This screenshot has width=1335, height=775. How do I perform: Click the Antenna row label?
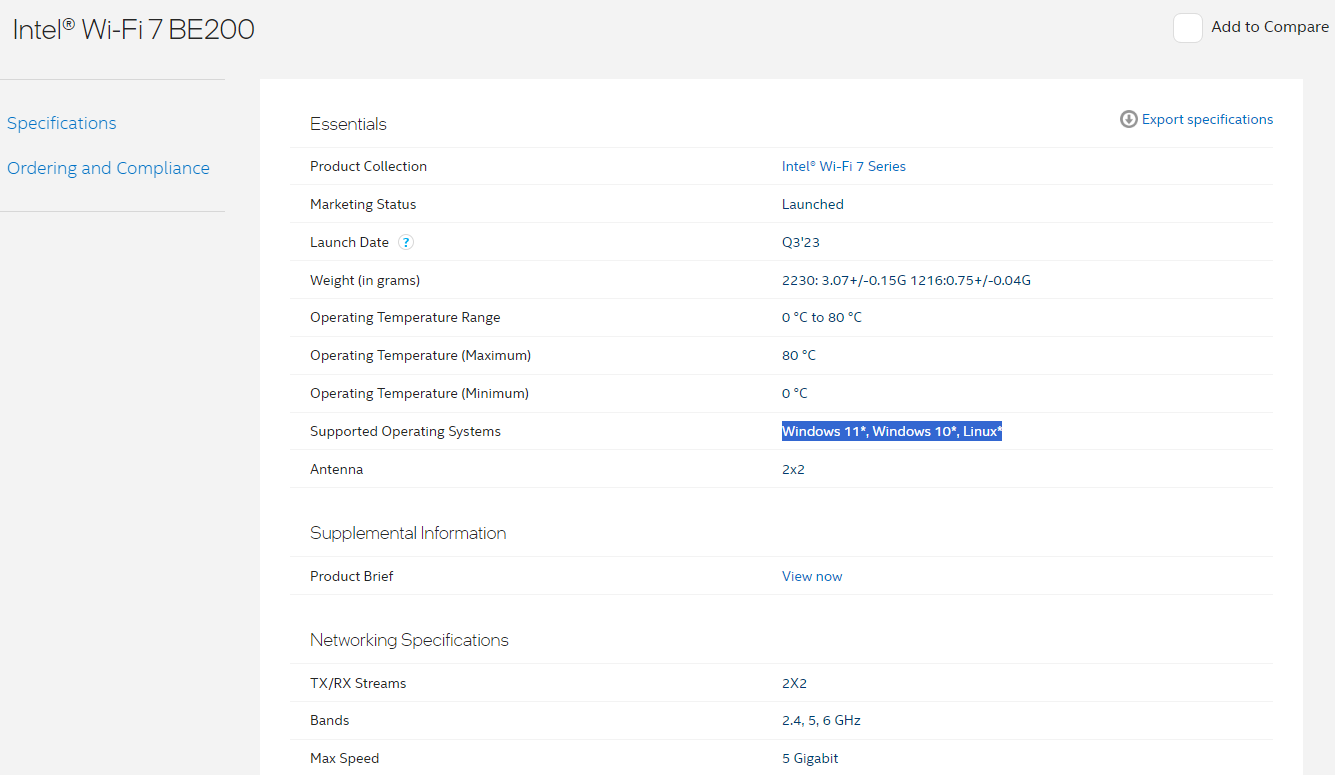[x=337, y=469]
